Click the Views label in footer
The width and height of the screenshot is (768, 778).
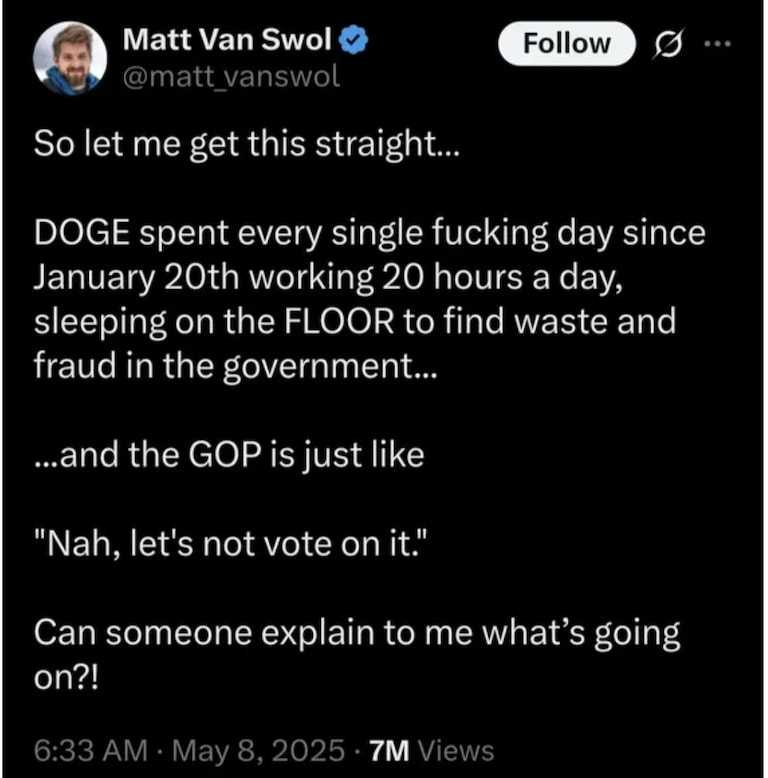click(456, 750)
